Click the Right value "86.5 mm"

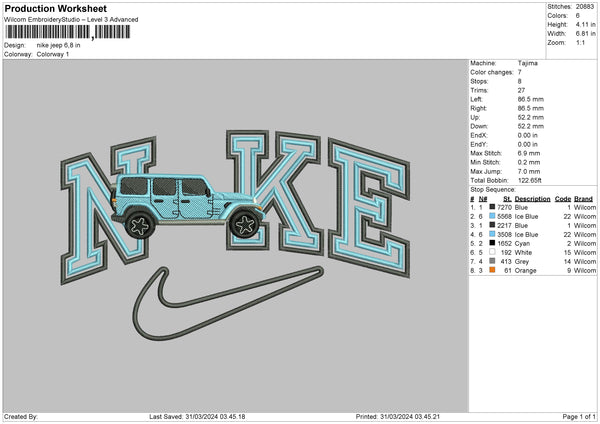click(x=530, y=108)
